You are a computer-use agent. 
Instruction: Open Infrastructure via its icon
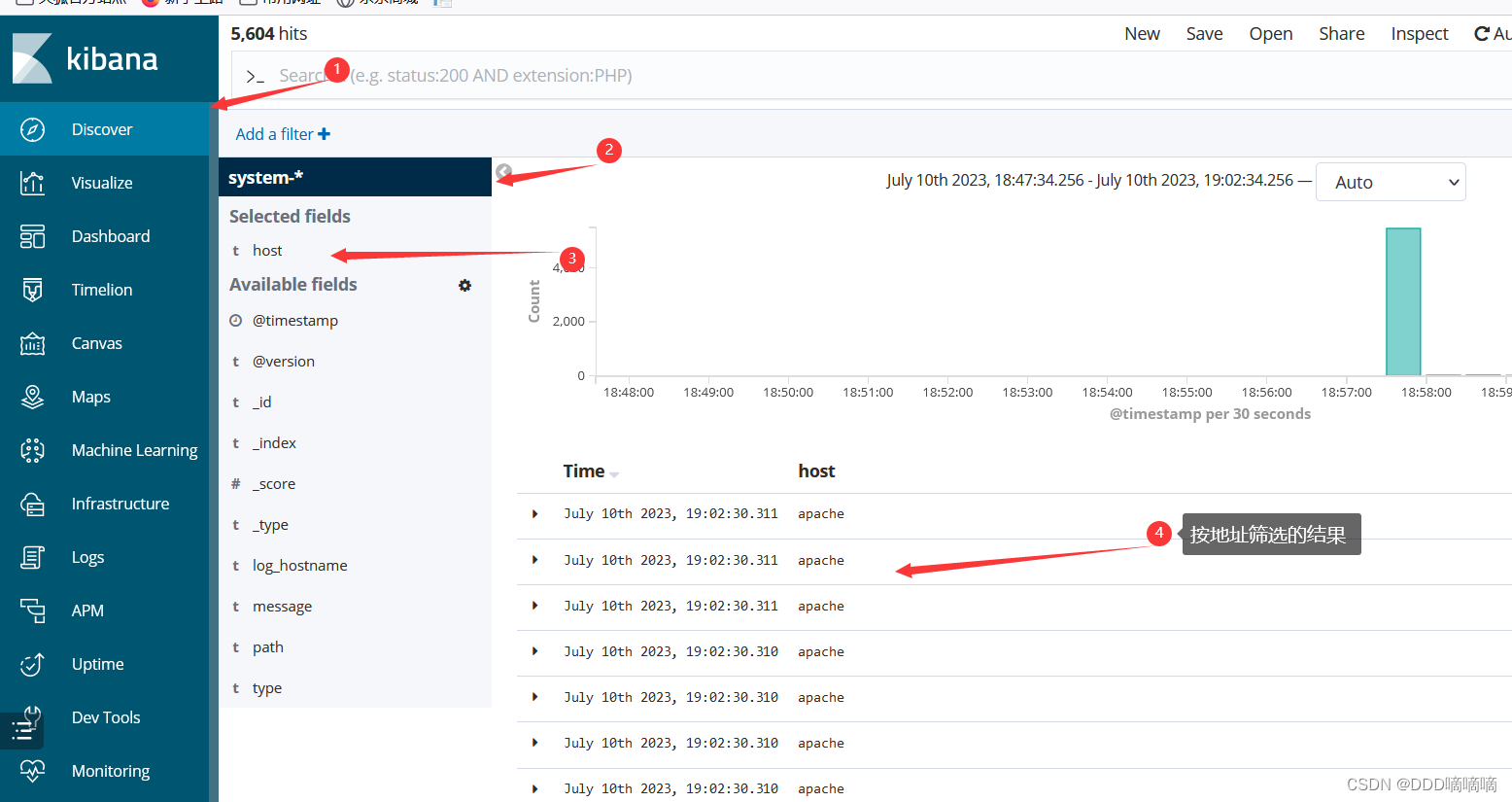(x=32, y=504)
